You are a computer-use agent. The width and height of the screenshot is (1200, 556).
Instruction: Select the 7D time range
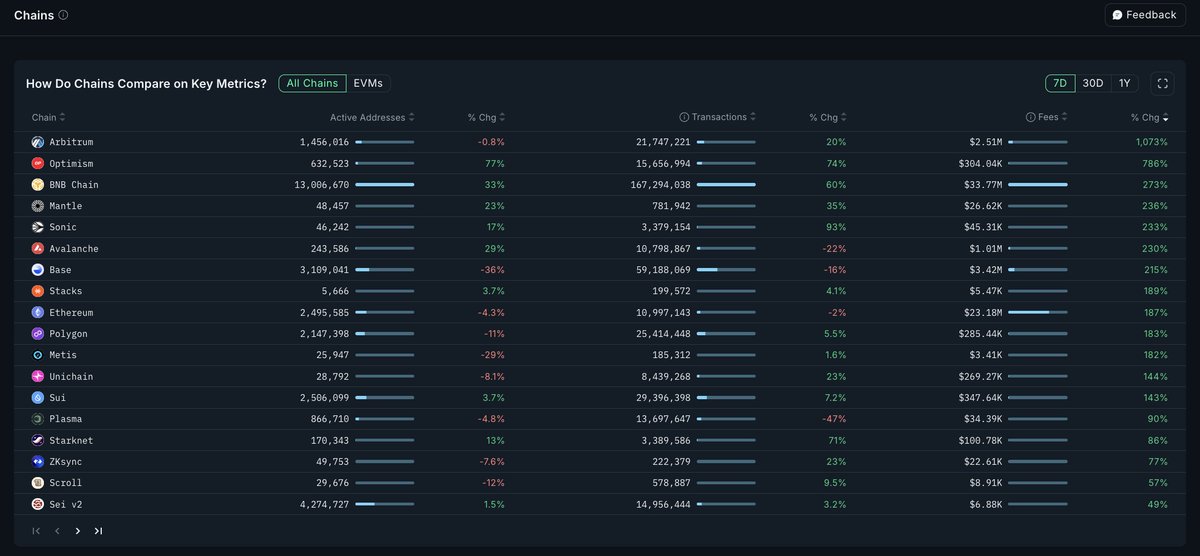(x=1059, y=83)
